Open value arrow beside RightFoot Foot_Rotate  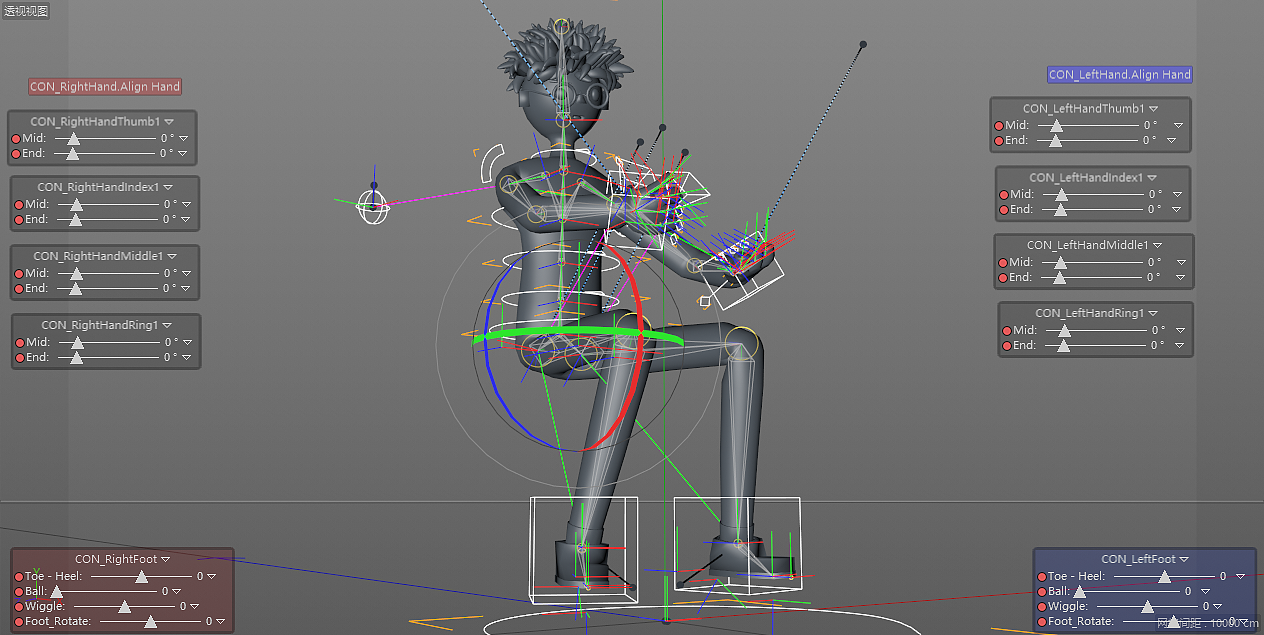coord(220,621)
